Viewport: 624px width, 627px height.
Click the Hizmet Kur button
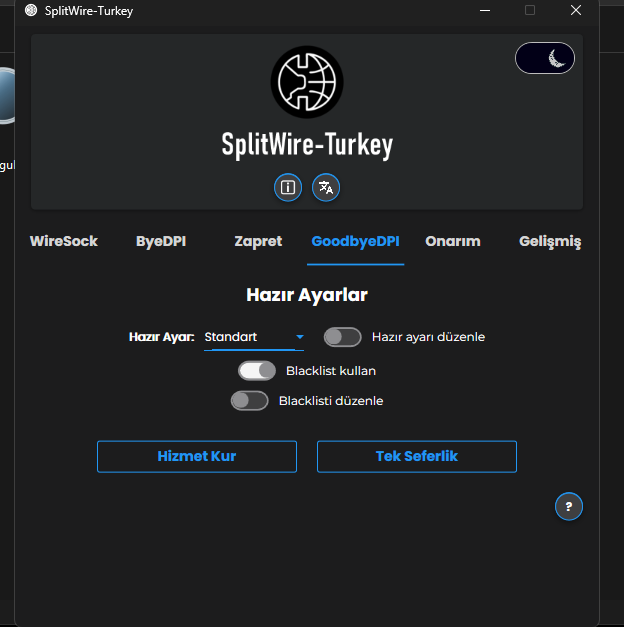197,456
